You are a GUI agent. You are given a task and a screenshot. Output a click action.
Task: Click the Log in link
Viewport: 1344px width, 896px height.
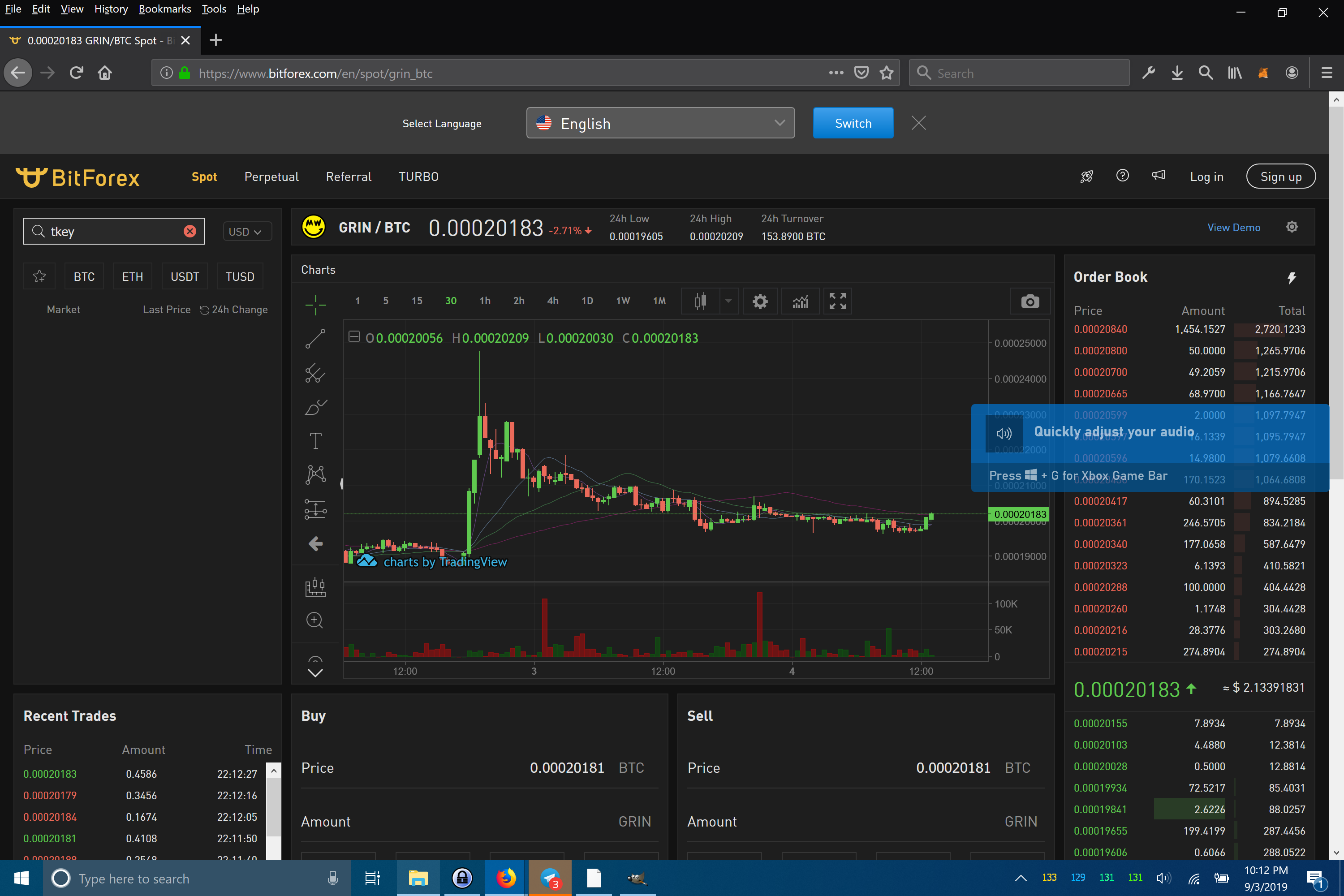(1207, 177)
